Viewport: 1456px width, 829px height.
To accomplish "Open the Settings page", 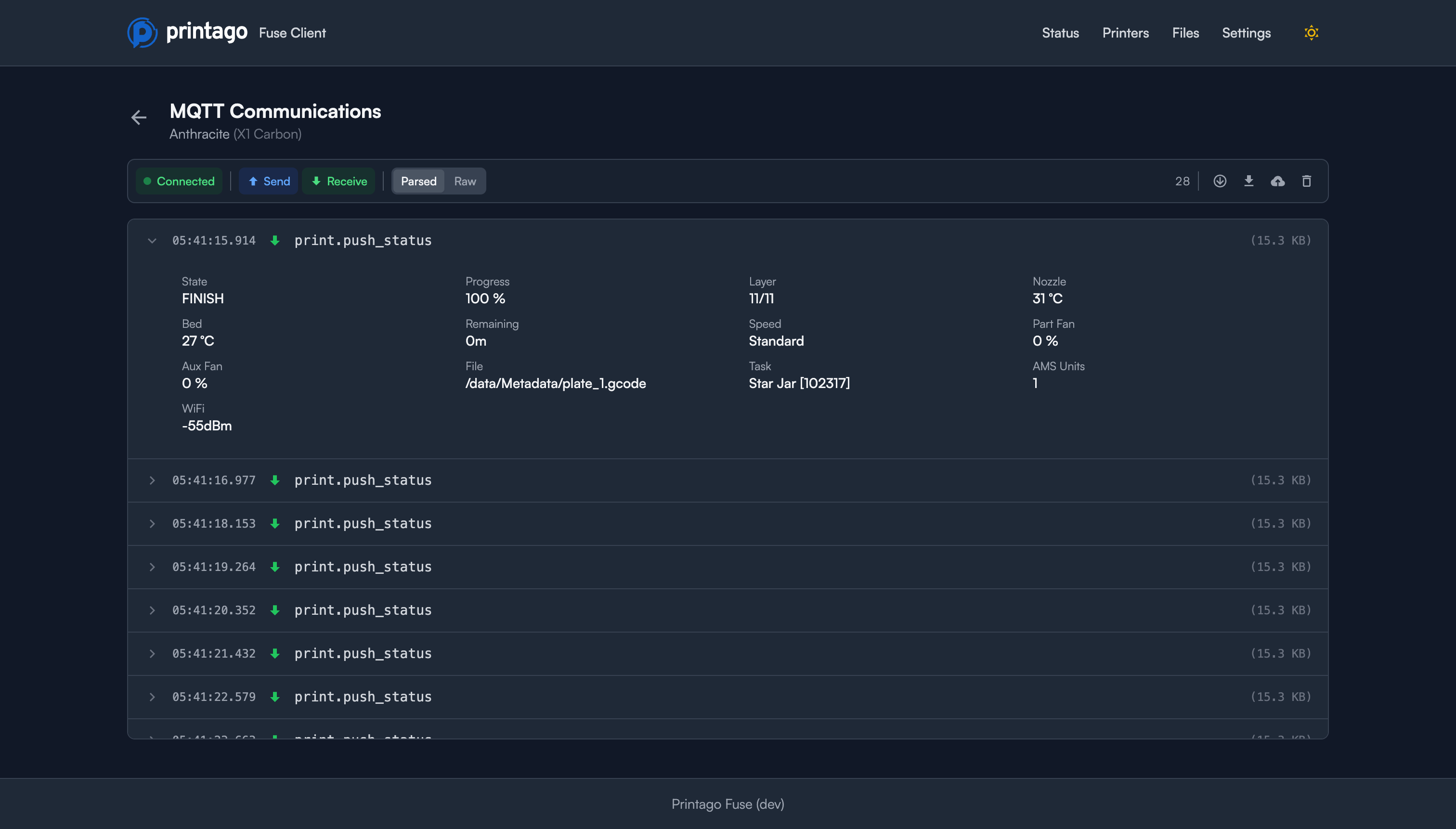I will [x=1246, y=33].
